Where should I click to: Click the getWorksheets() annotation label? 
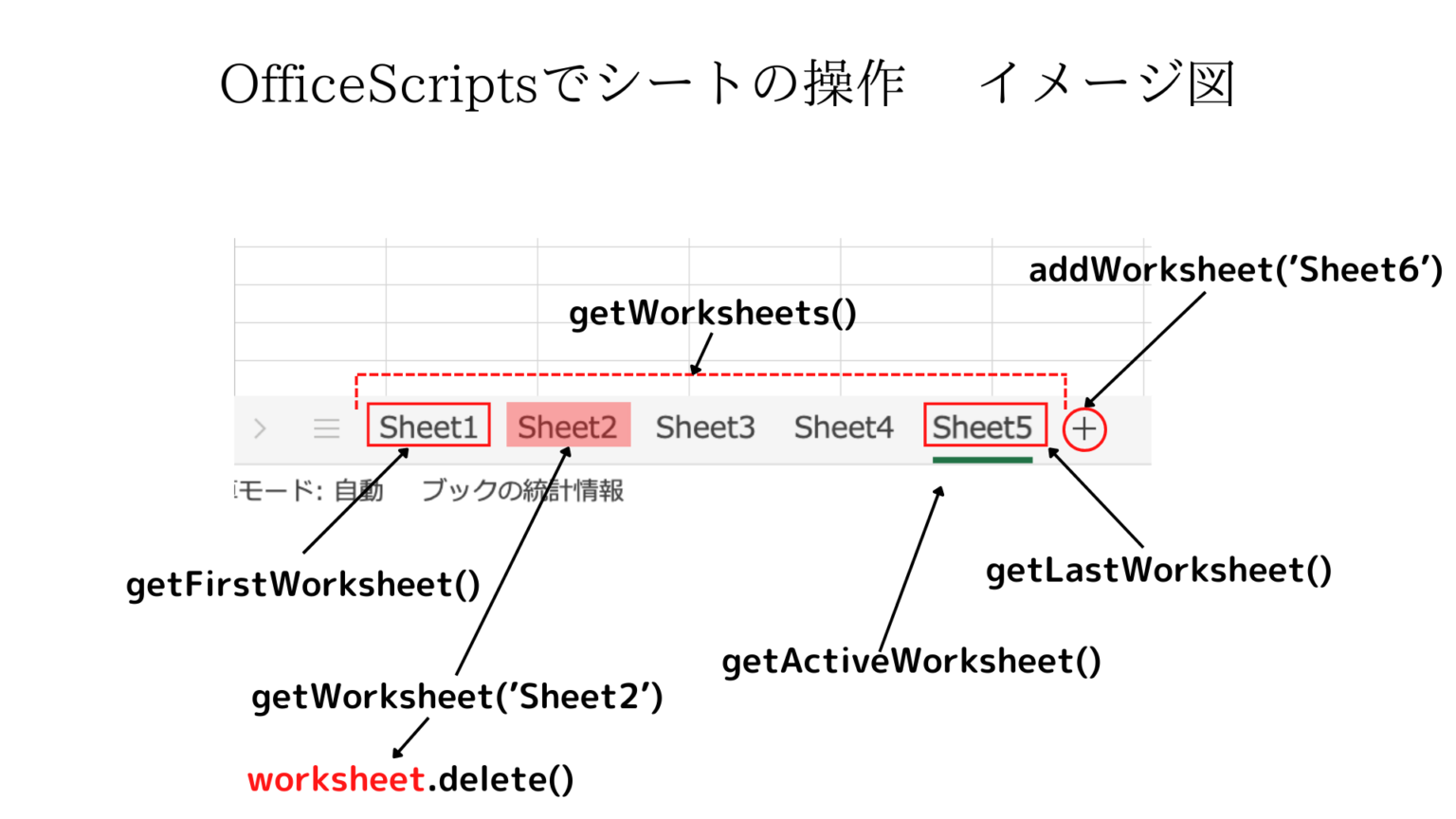pyautogui.click(x=712, y=313)
